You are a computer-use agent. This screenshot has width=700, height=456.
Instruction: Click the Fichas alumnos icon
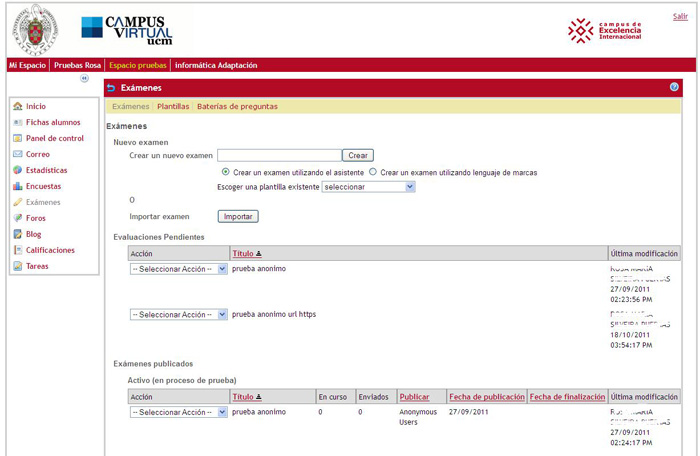[x=17, y=122]
